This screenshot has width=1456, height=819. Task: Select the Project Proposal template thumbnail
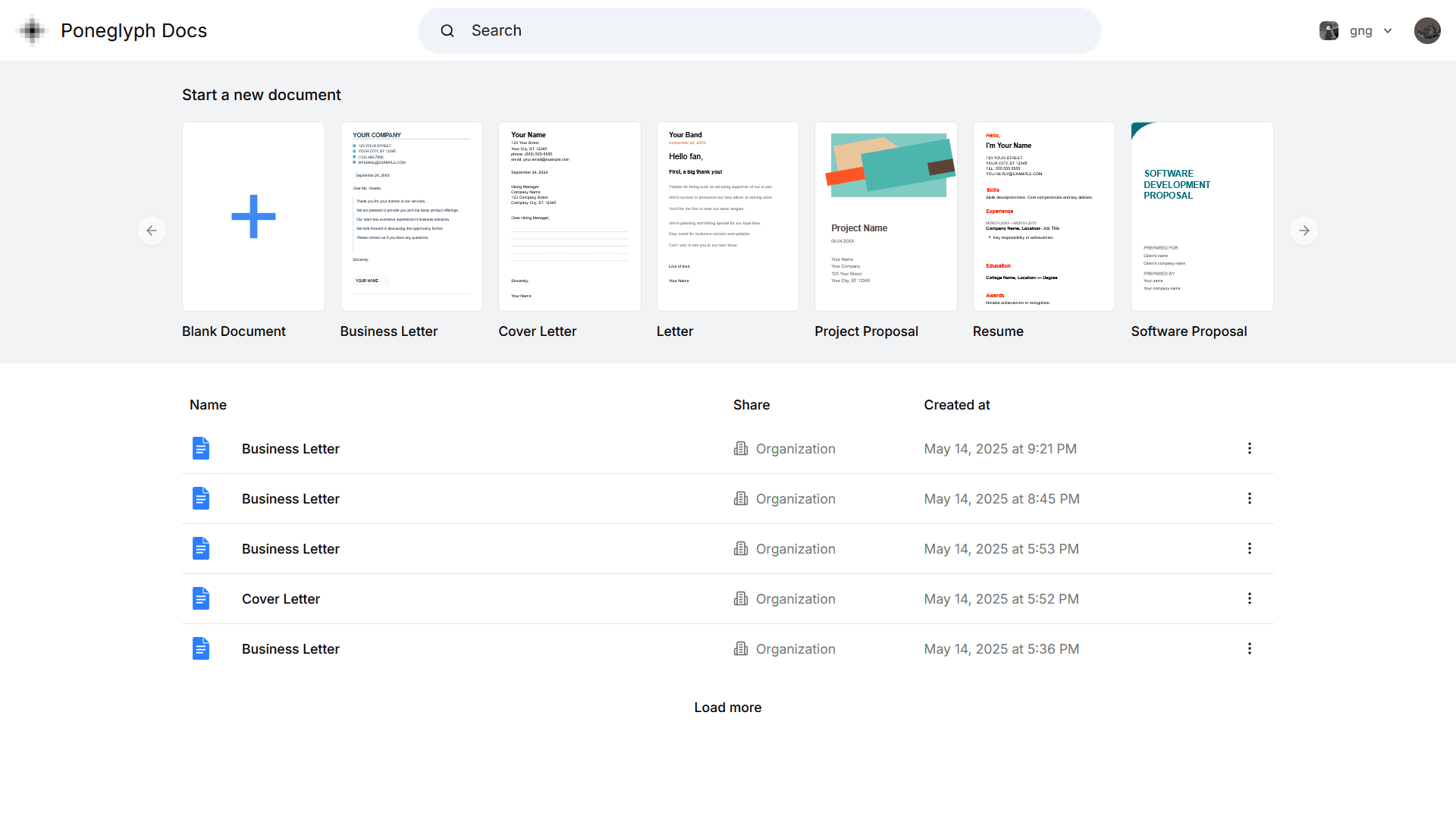pos(886,216)
